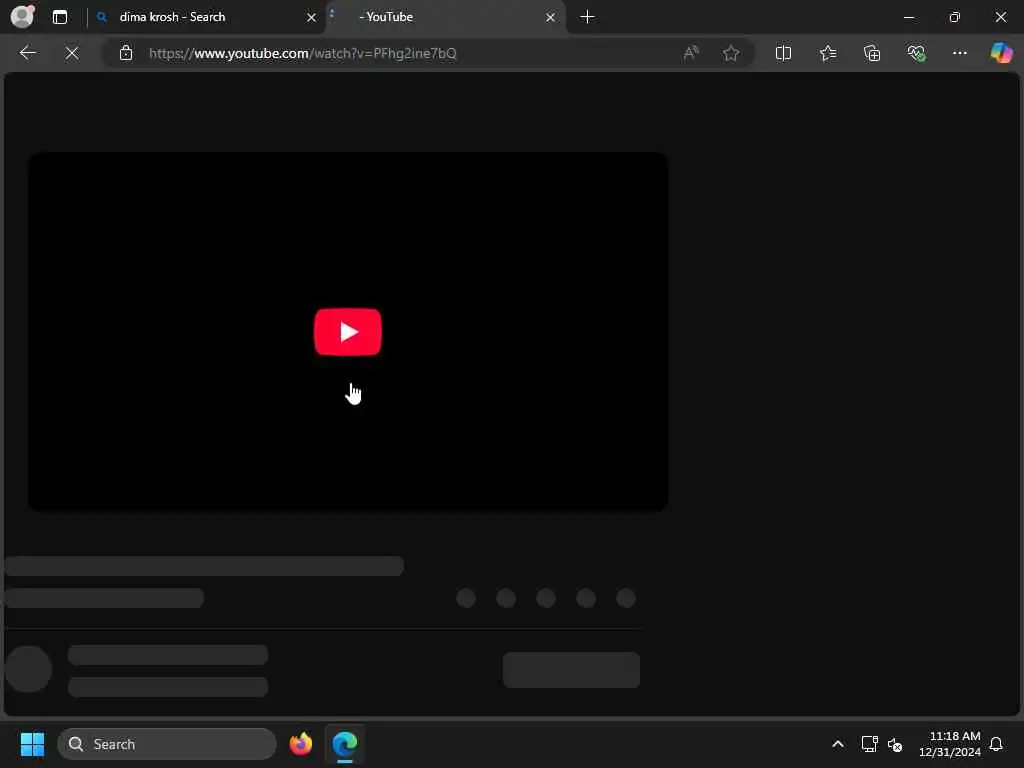Open Copilot sidebar

[1001, 53]
